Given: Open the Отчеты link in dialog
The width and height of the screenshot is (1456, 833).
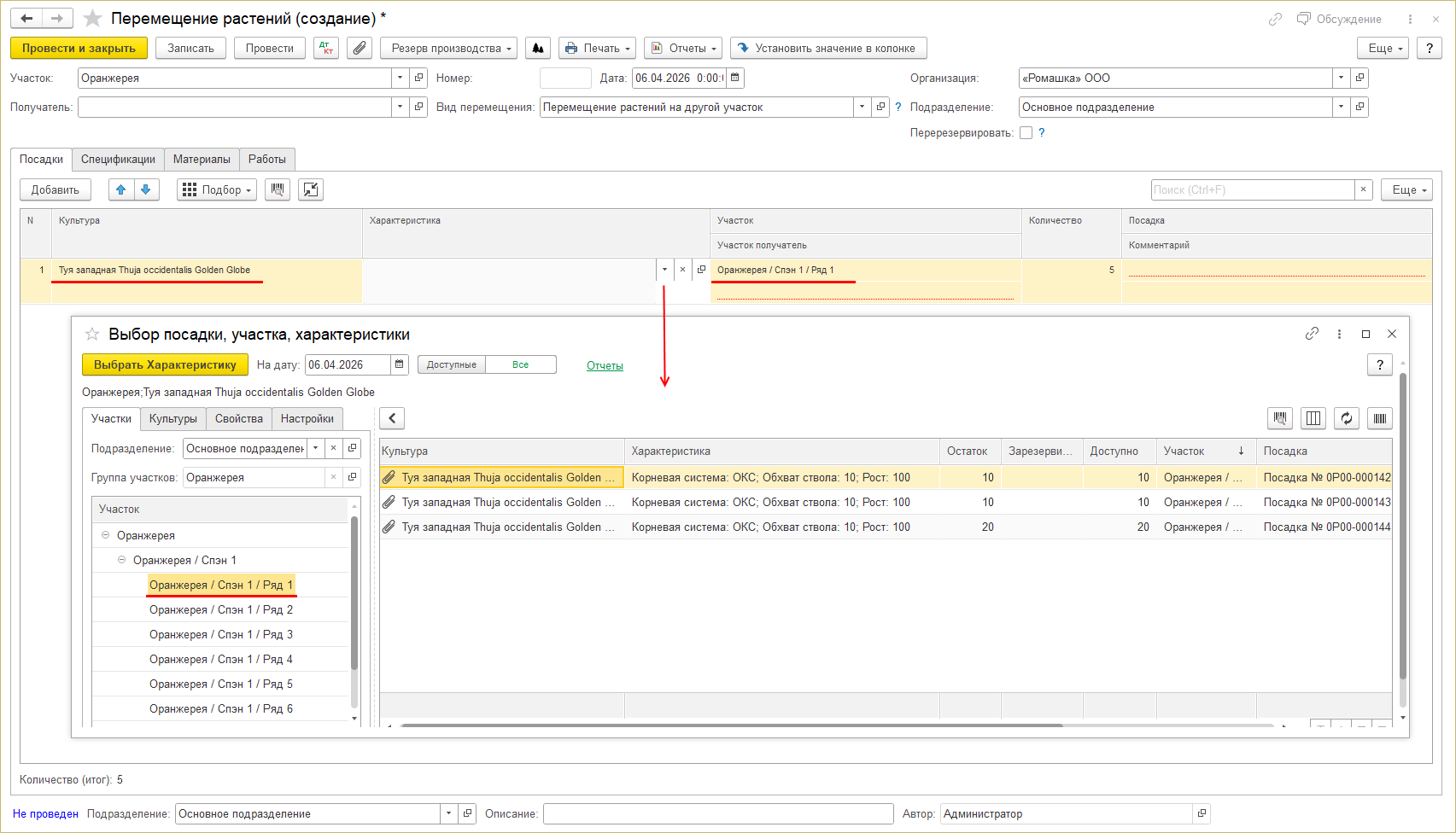Looking at the screenshot, I should pos(605,365).
